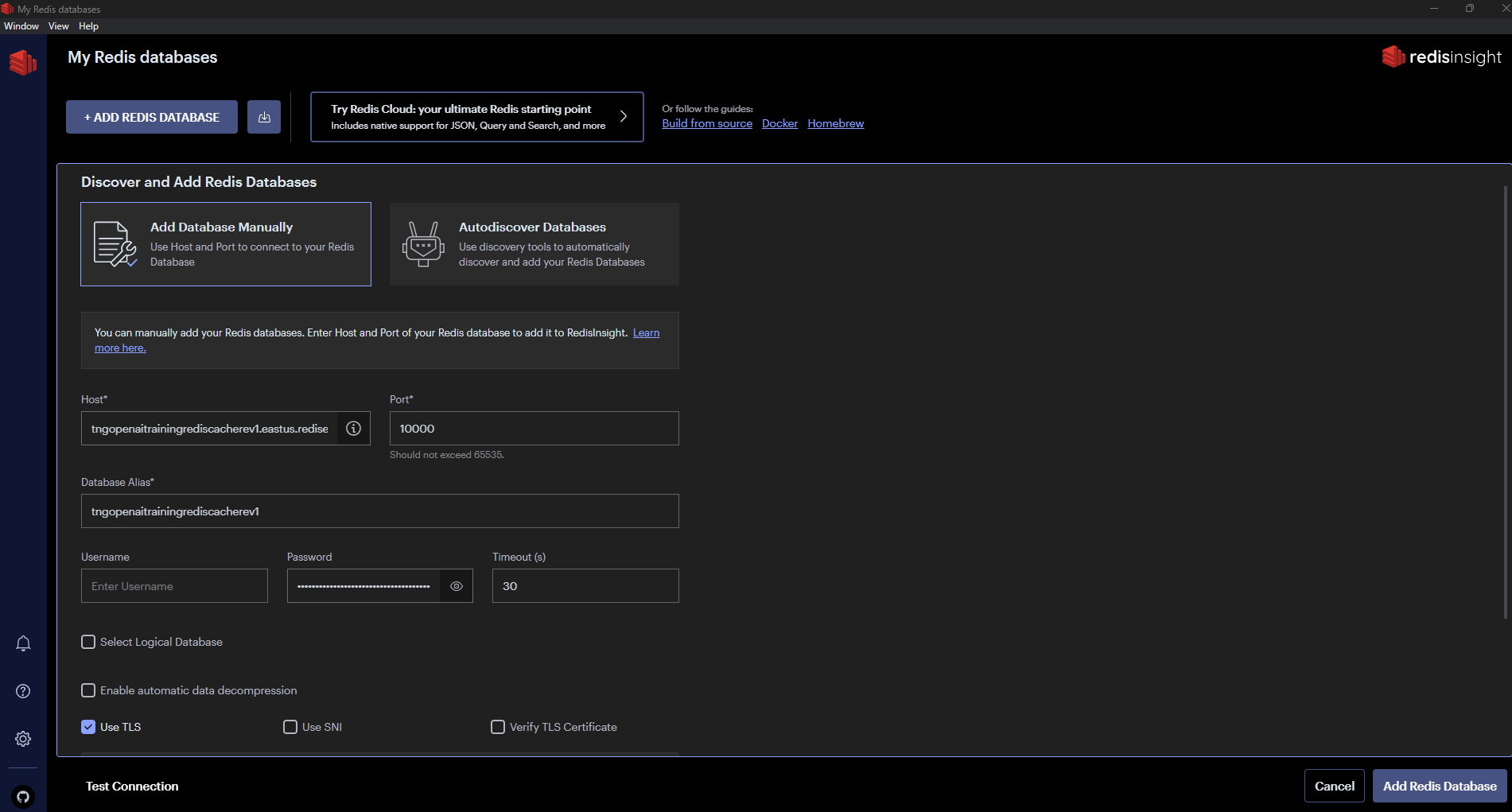Image resolution: width=1512 pixels, height=812 pixels.
Task: Click the notification bell in the sidebar
Action: pyautogui.click(x=23, y=643)
